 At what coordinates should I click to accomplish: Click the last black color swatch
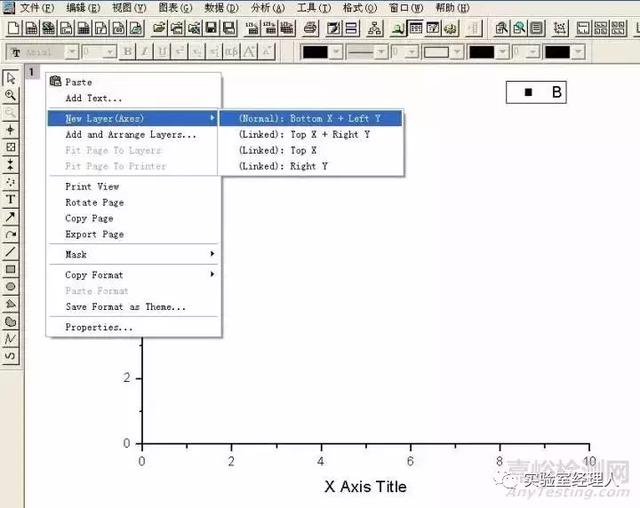(557, 52)
